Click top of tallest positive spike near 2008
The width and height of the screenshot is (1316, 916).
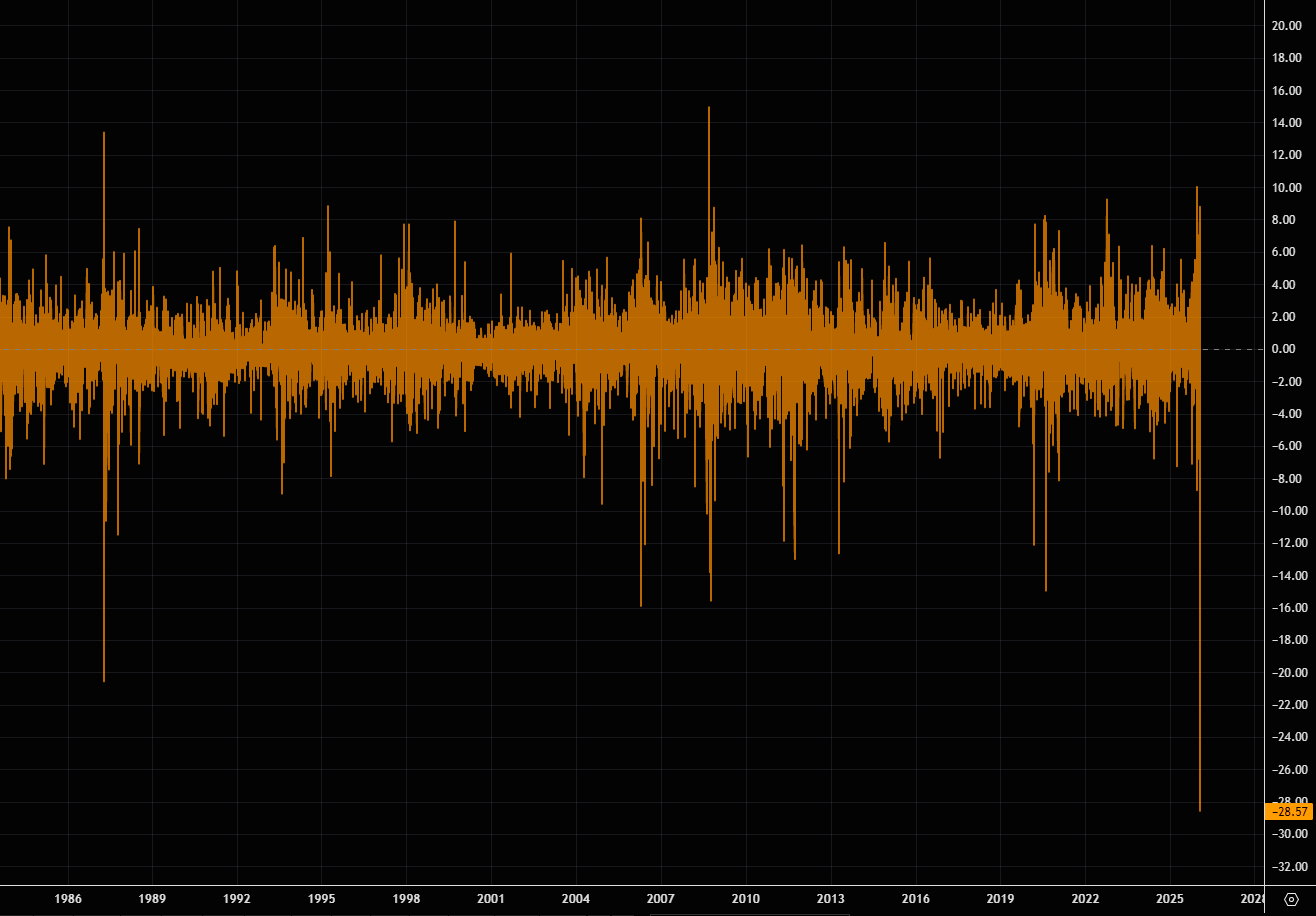(x=709, y=108)
